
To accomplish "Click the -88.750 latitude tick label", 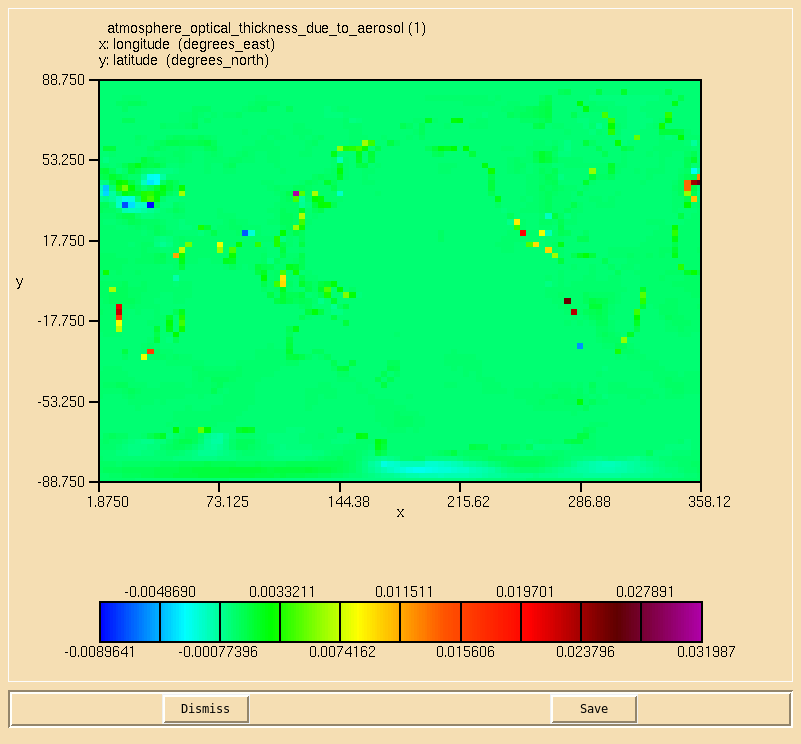I will pos(61,482).
